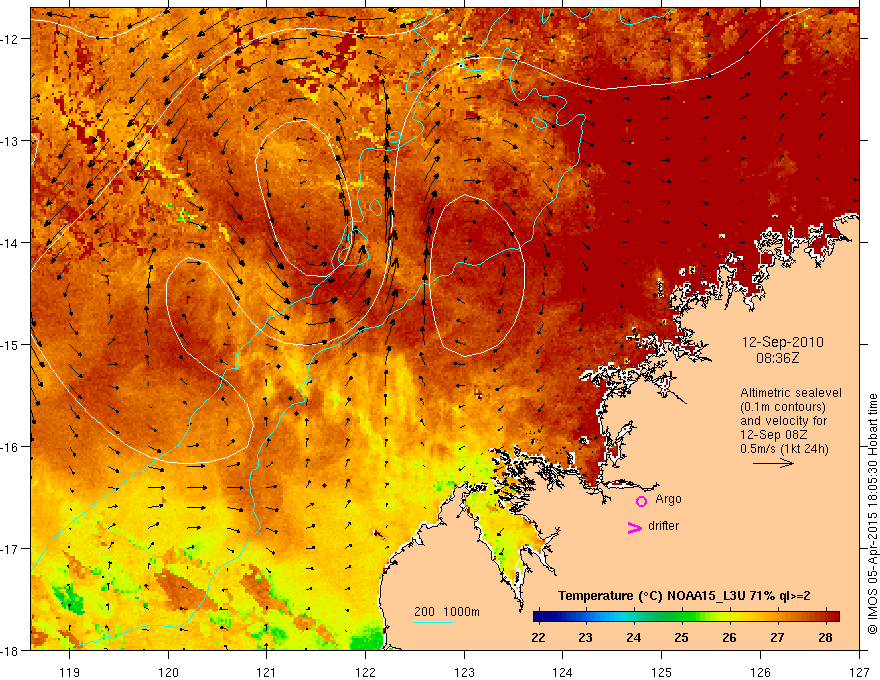Viewport: 880px width, 680px height.
Task: Click the 0.5m/s velocity reference arrow
Action: tap(773, 463)
